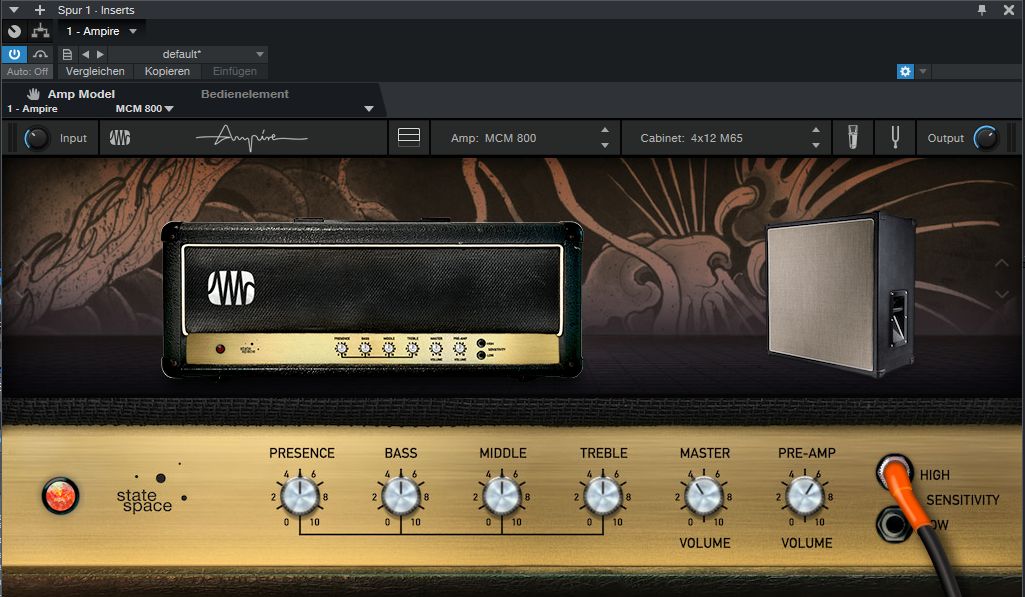Open the tuner fork icon
The image size is (1025, 597).
coord(895,137)
